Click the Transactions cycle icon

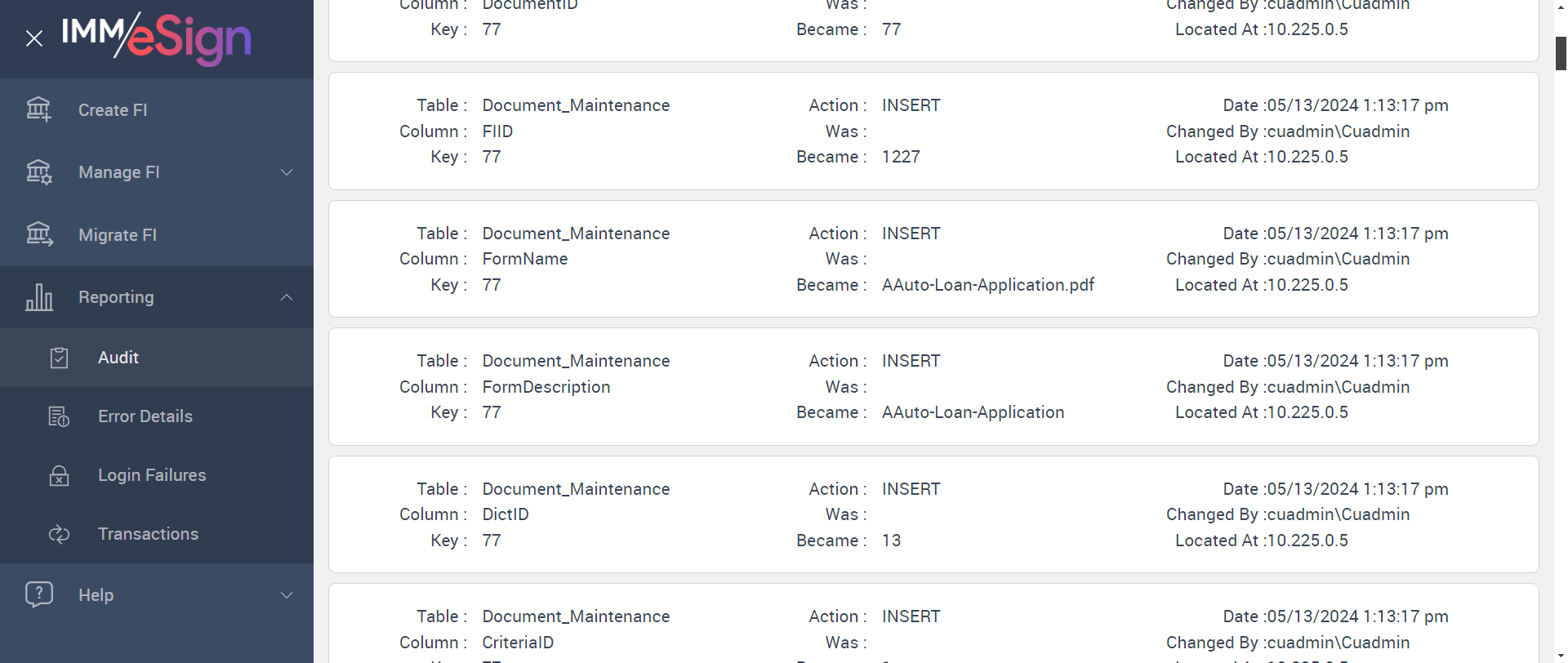point(59,534)
